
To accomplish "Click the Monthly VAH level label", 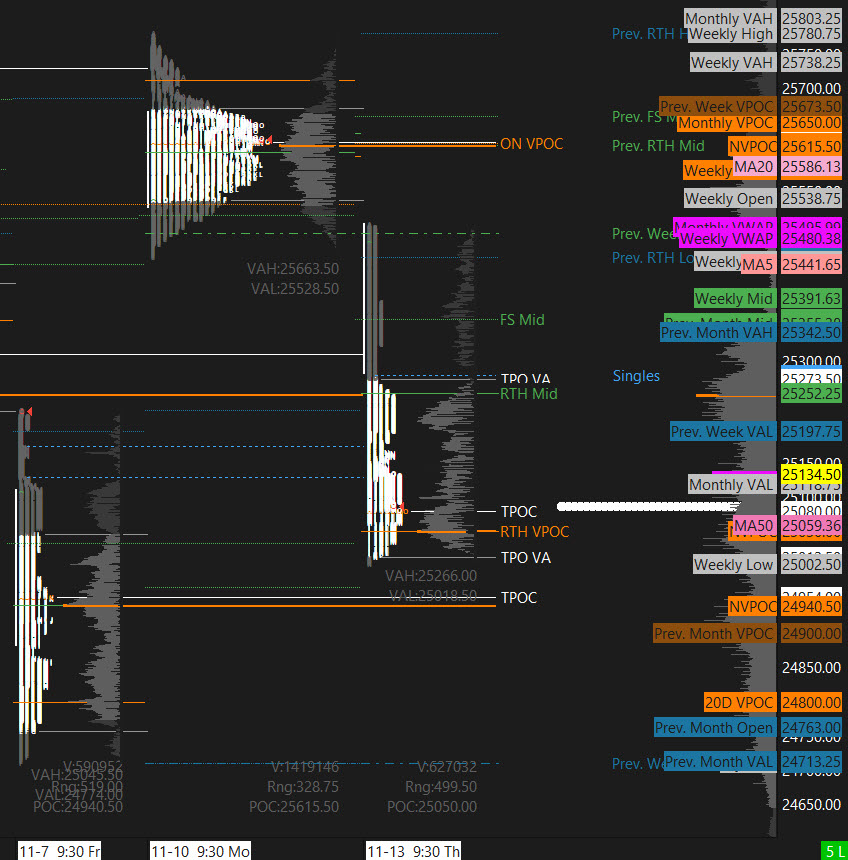I will point(728,18).
